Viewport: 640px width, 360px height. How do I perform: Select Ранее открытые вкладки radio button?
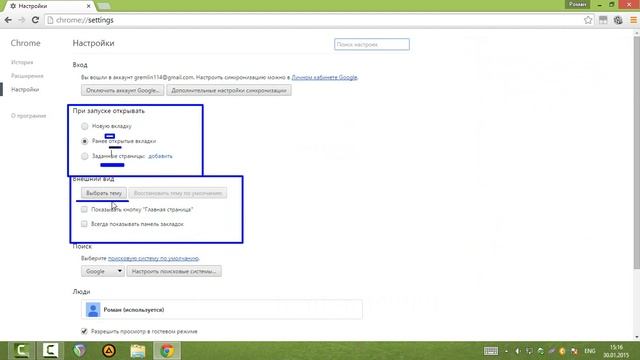84,141
